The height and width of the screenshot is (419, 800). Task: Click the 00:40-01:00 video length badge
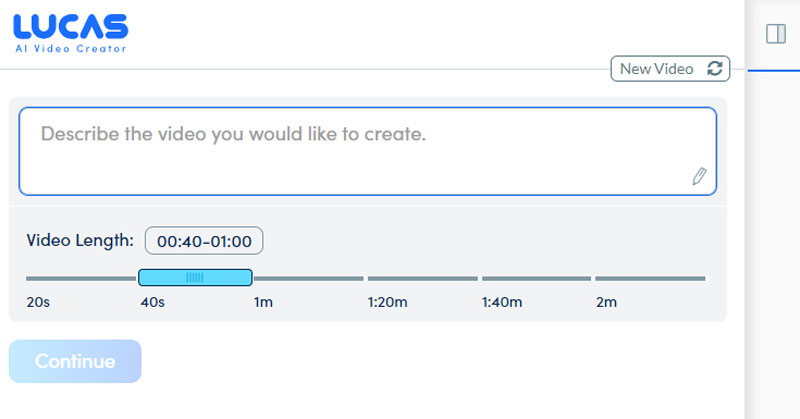click(x=204, y=241)
